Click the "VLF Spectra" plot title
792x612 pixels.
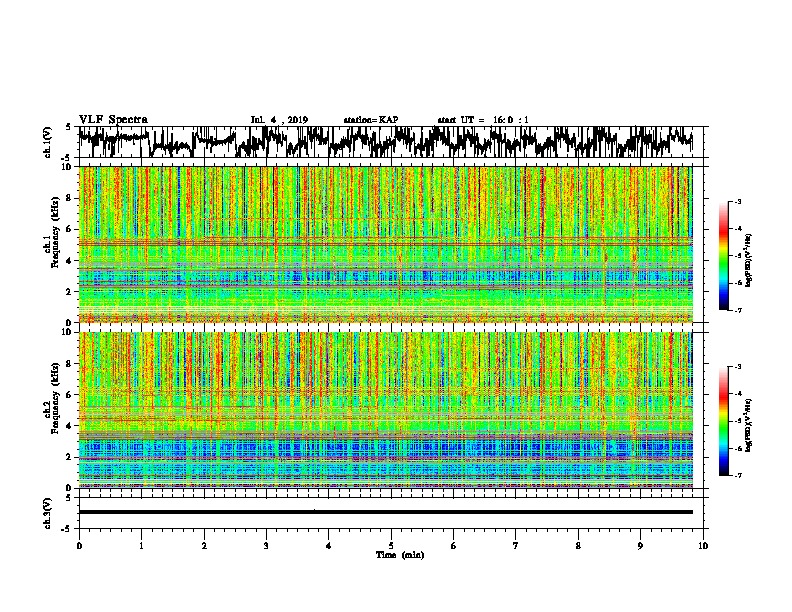(x=113, y=120)
